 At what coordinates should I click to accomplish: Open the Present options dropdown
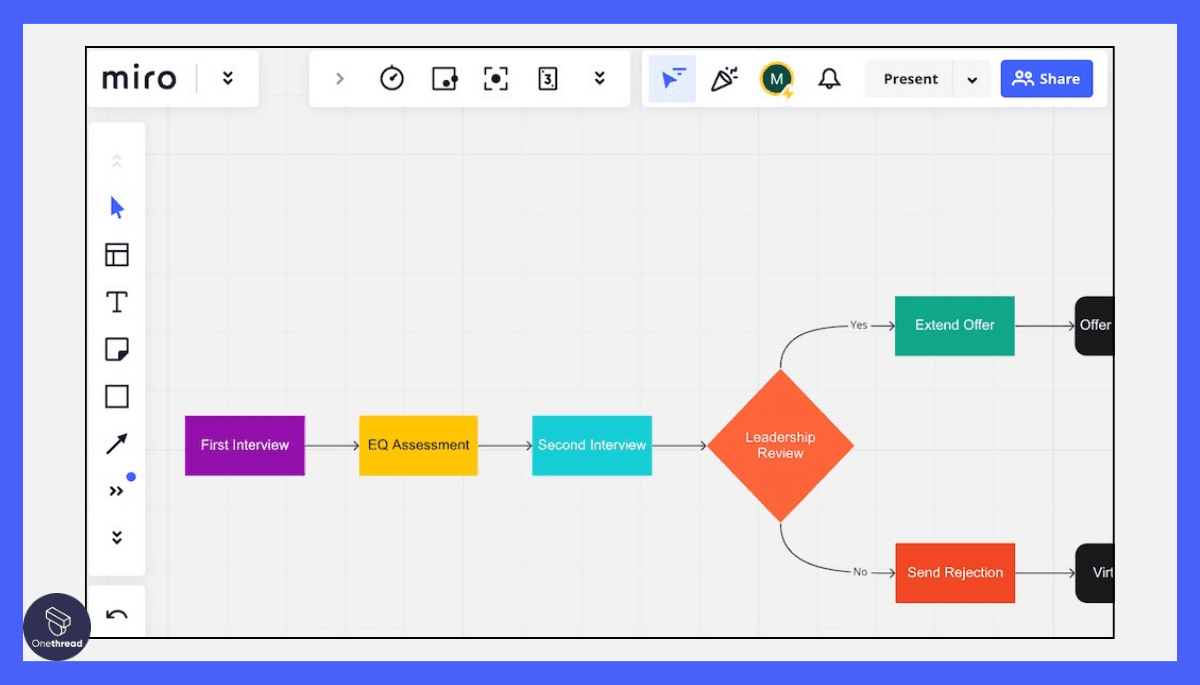[x=972, y=78]
